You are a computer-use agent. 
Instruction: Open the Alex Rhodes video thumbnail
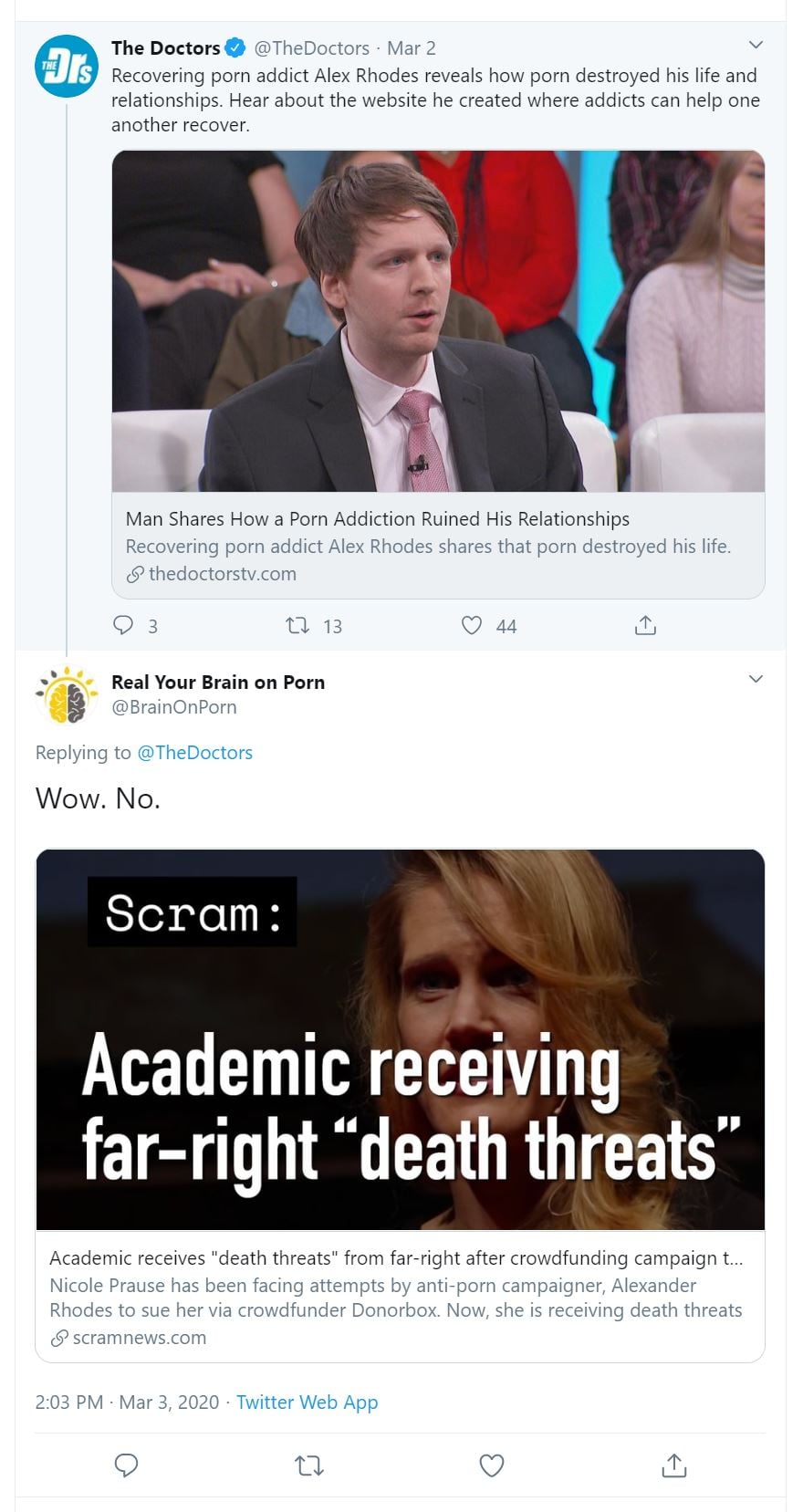438,321
